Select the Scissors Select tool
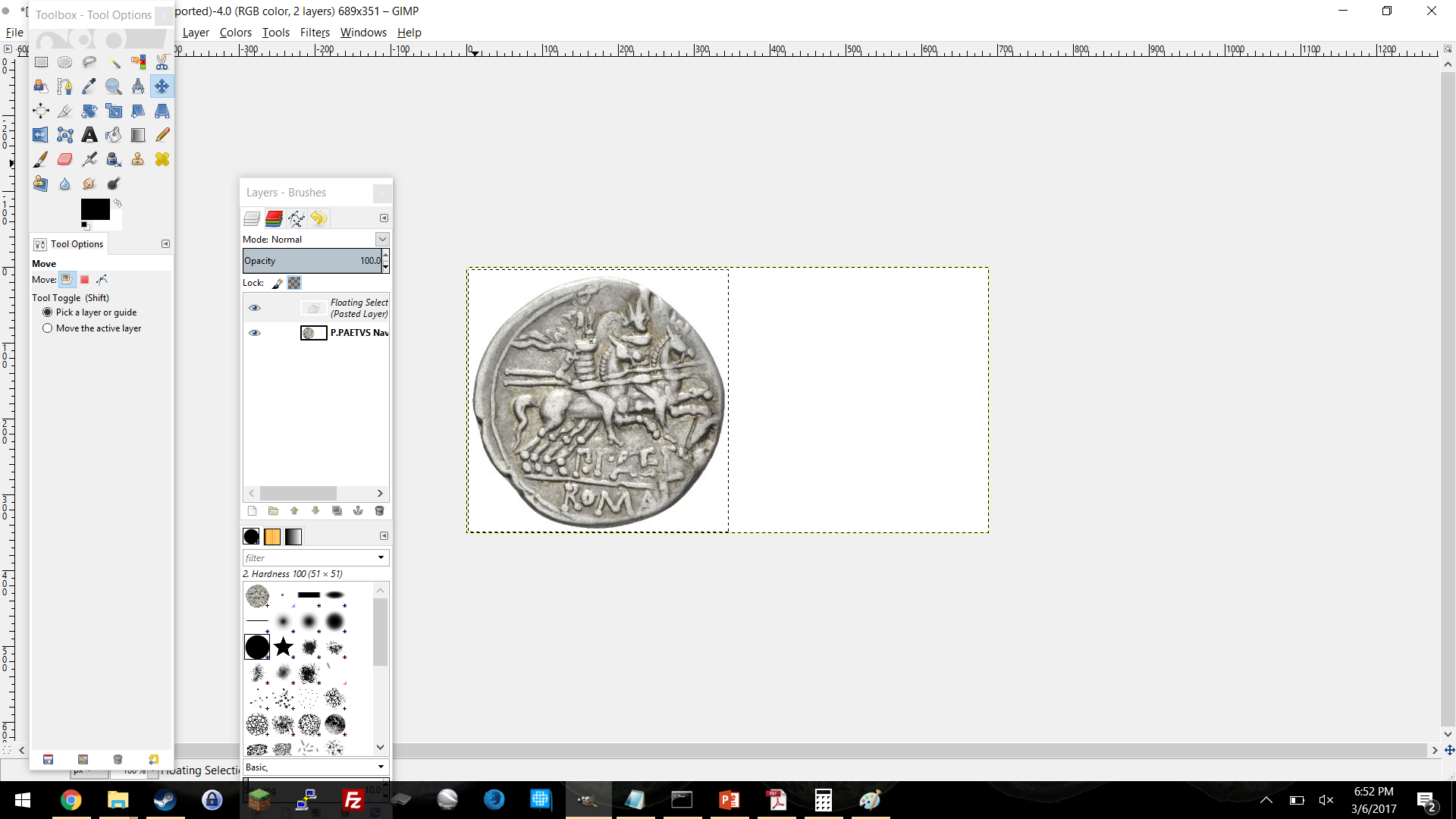Image resolution: width=1456 pixels, height=819 pixels. 162,62
